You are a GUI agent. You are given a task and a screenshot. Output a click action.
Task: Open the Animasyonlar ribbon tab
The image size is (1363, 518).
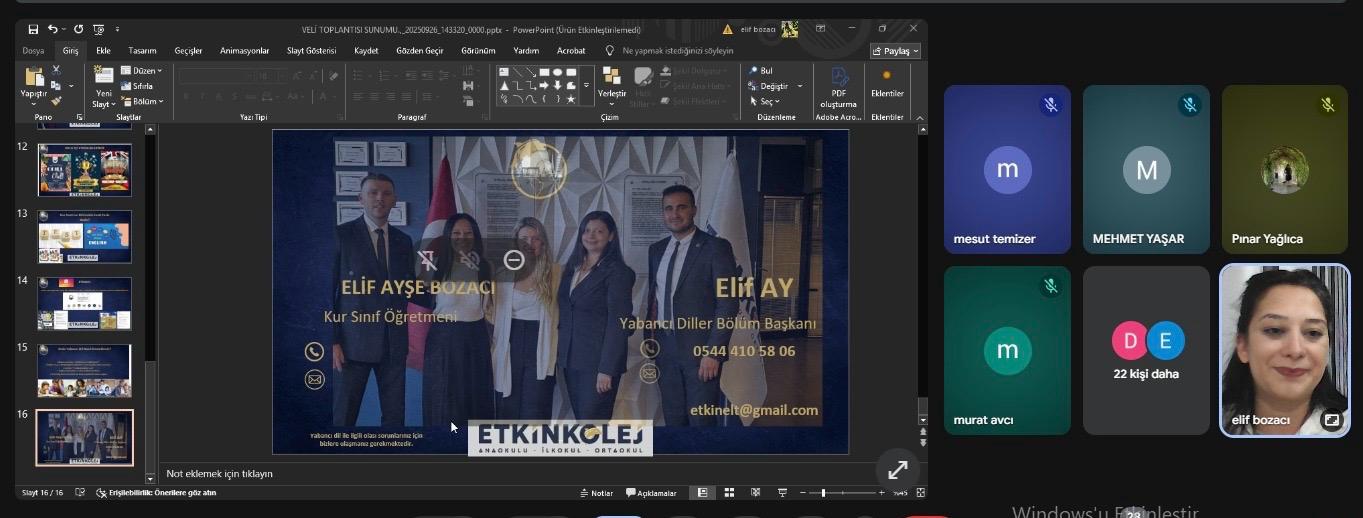244,51
